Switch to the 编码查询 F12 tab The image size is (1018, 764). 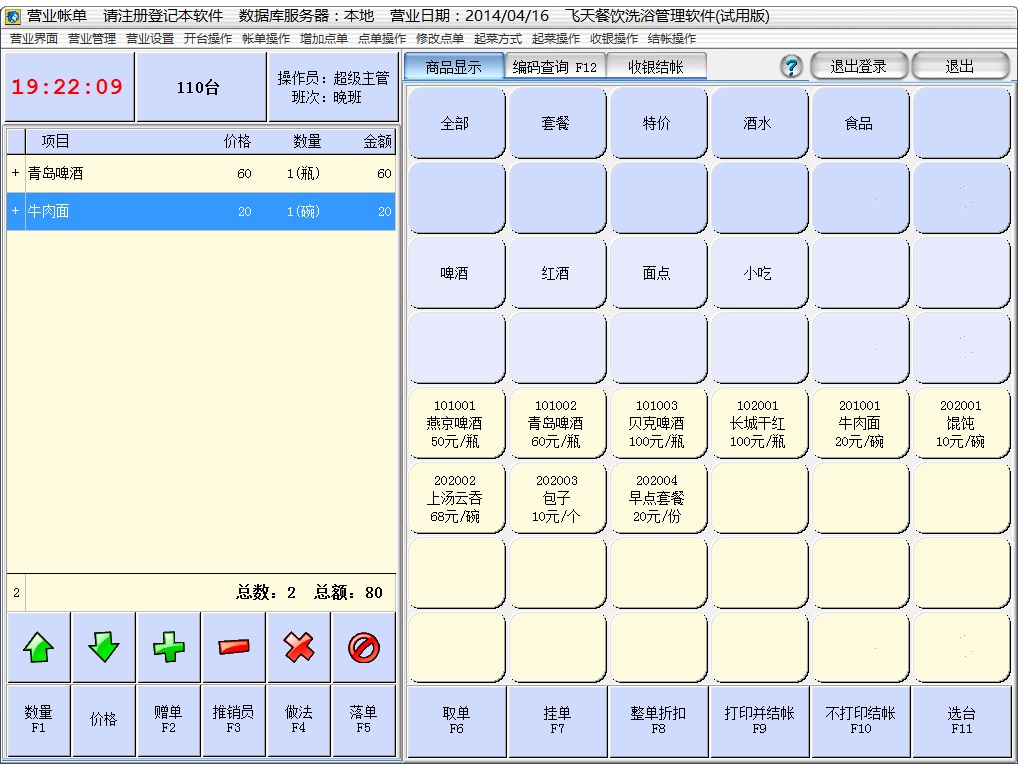pyautogui.click(x=554, y=67)
